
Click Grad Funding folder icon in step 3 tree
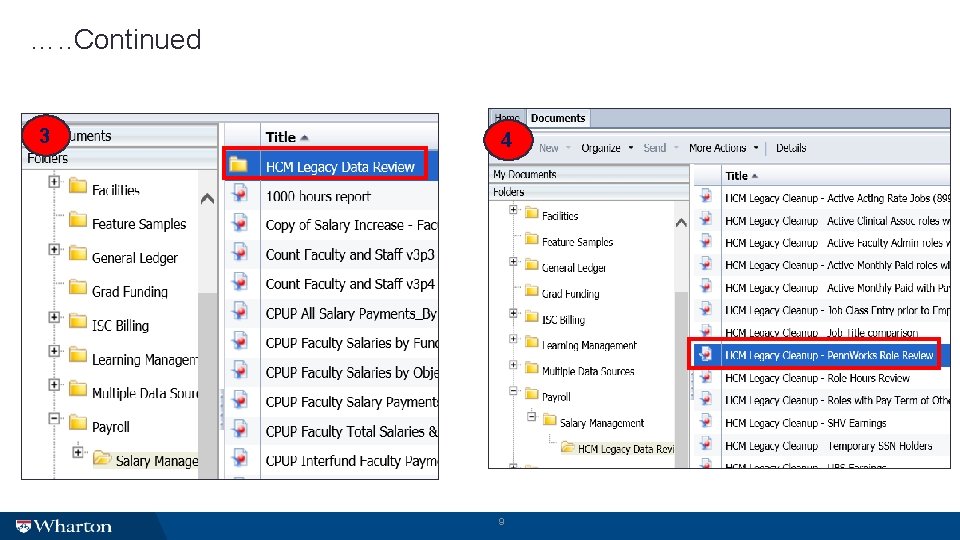[x=78, y=287]
